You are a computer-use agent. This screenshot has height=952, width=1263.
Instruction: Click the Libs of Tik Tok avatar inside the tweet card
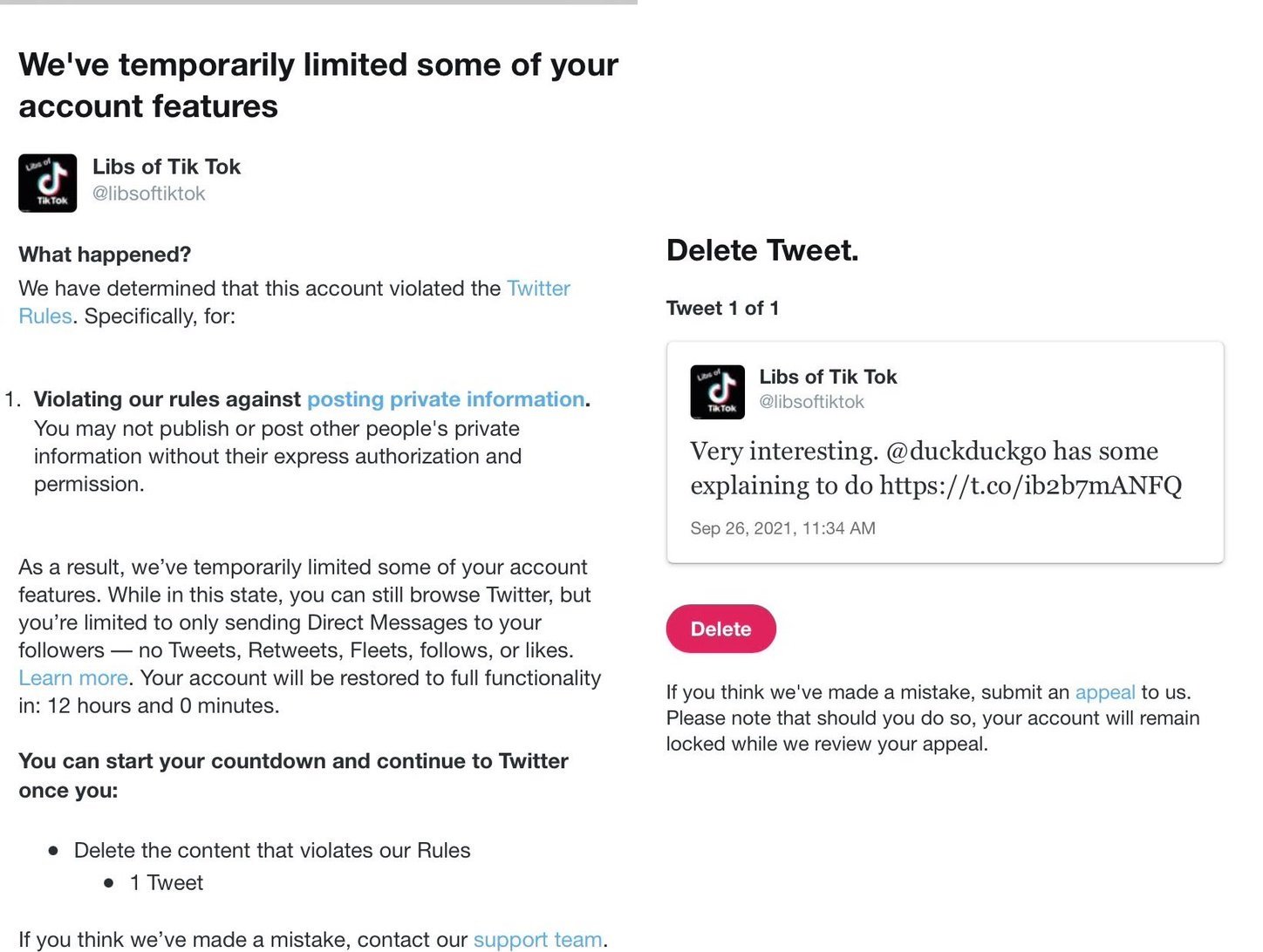[717, 392]
